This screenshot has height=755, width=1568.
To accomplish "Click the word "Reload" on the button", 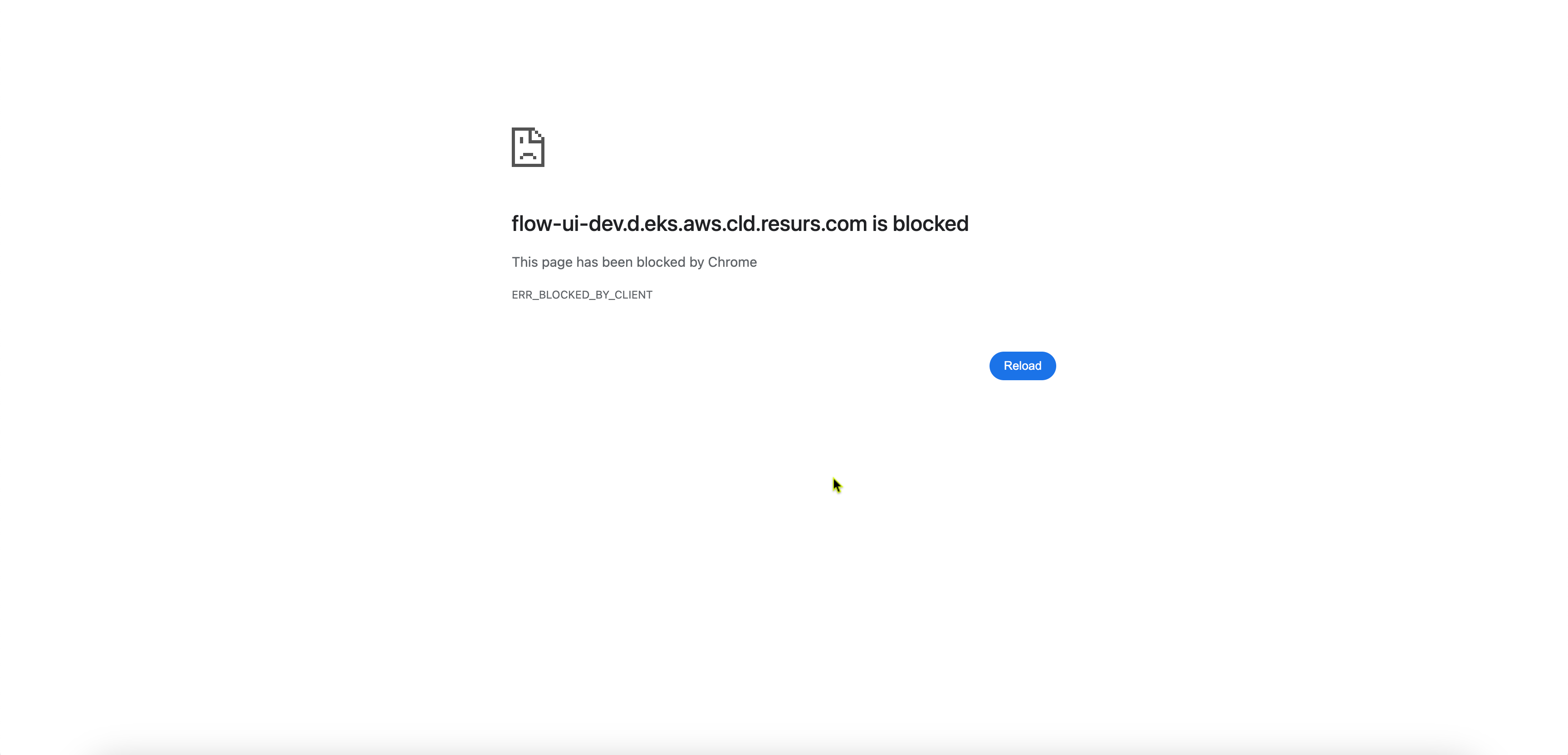I will [1023, 366].
